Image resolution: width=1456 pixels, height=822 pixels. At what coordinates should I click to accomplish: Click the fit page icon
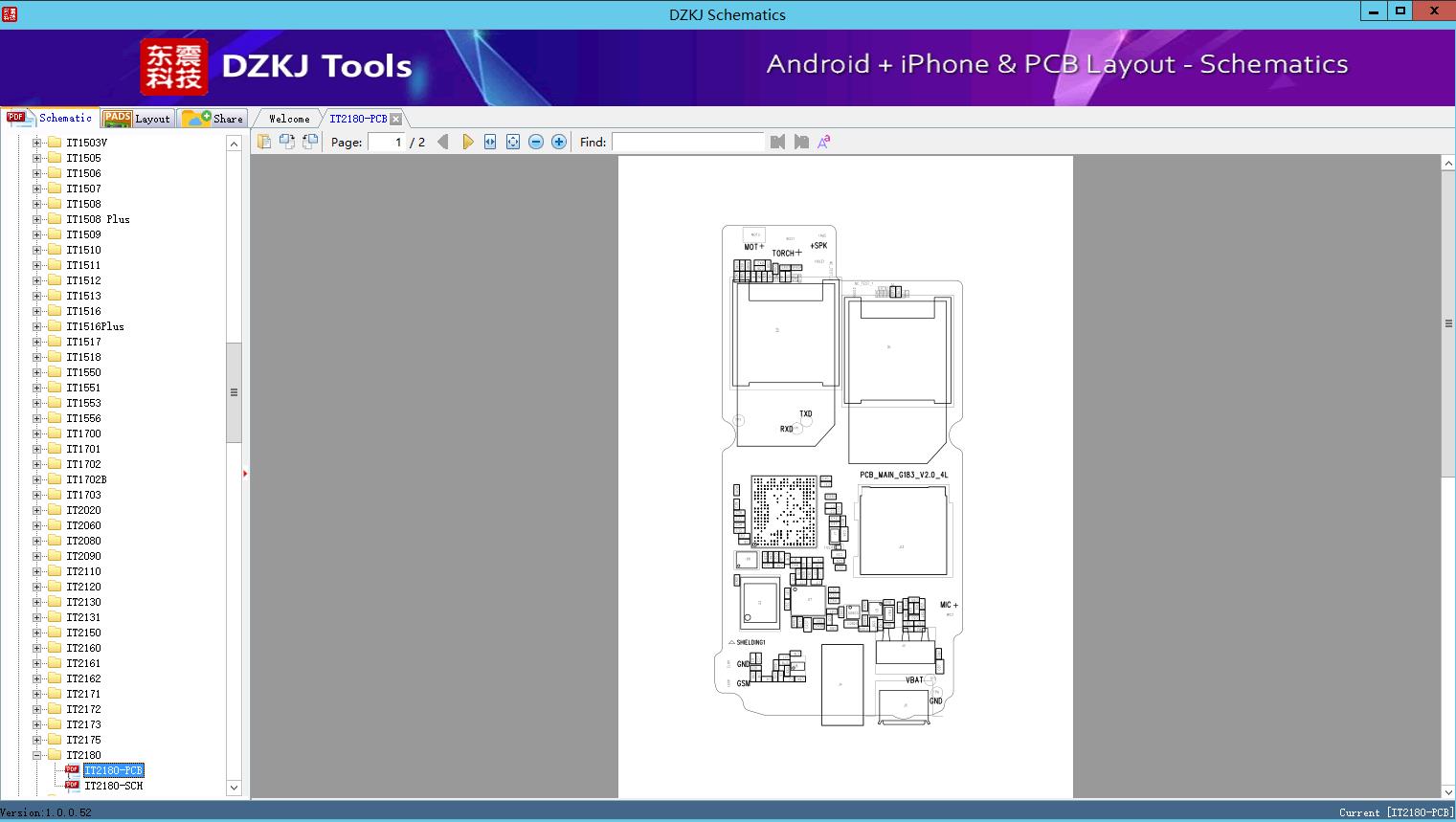(x=513, y=142)
